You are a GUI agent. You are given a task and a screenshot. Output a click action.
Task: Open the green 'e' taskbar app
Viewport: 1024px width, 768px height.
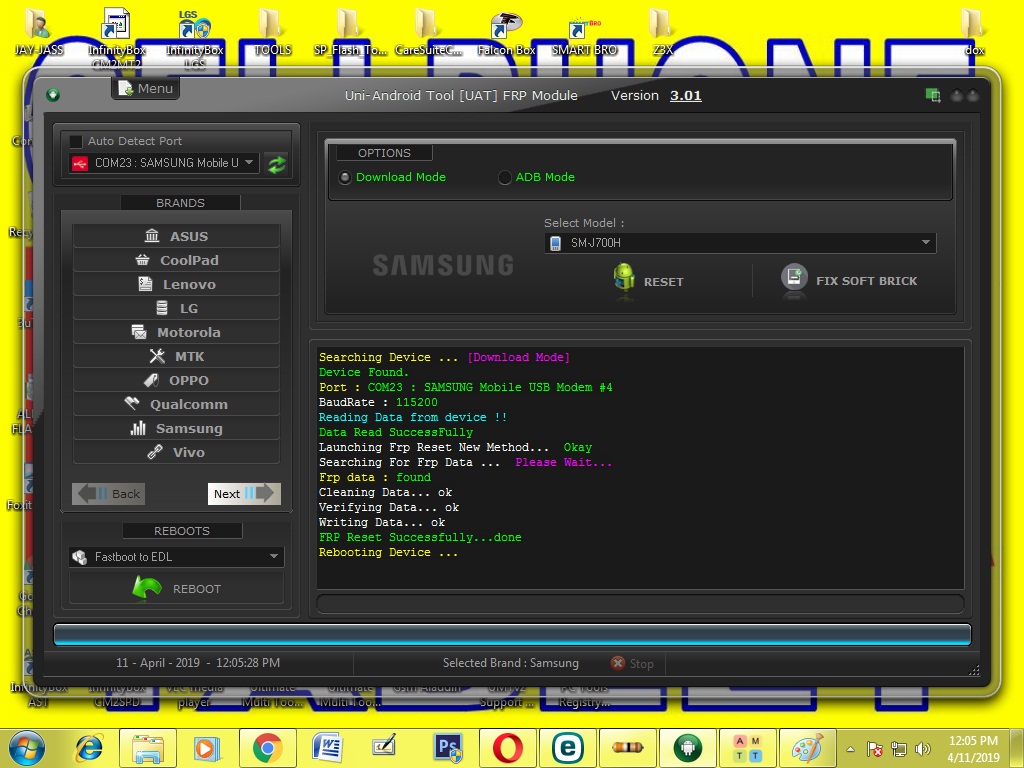pyautogui.click(x=568, y=748)
